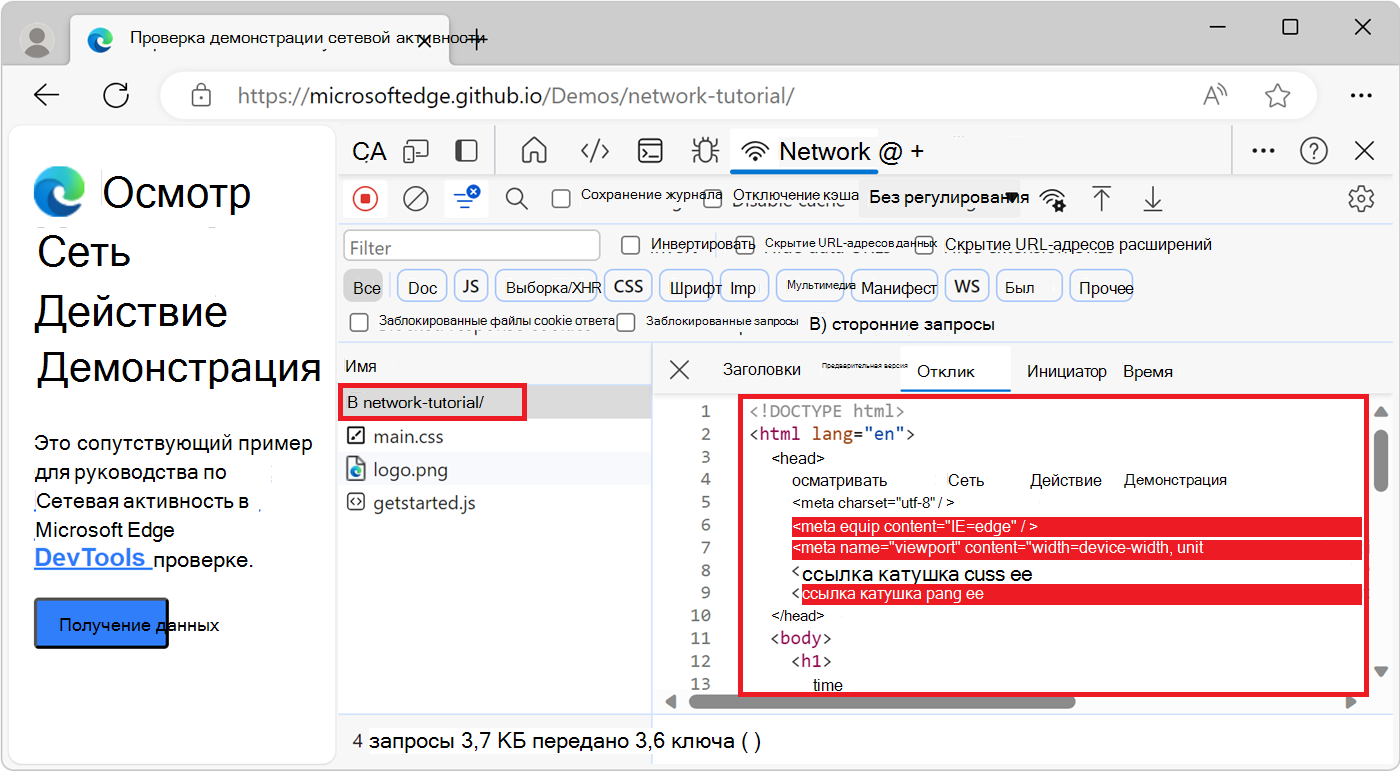Close the request details pane
The width and height of the screenshot is (1400, 771).
(679, 370)
